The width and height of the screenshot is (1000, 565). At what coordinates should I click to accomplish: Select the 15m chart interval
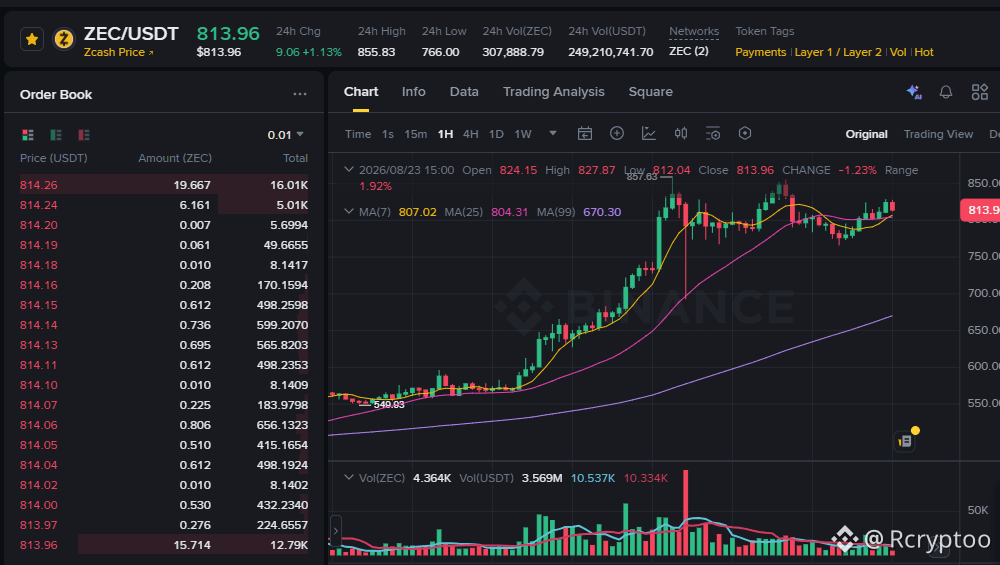click(x=415, y=134)
